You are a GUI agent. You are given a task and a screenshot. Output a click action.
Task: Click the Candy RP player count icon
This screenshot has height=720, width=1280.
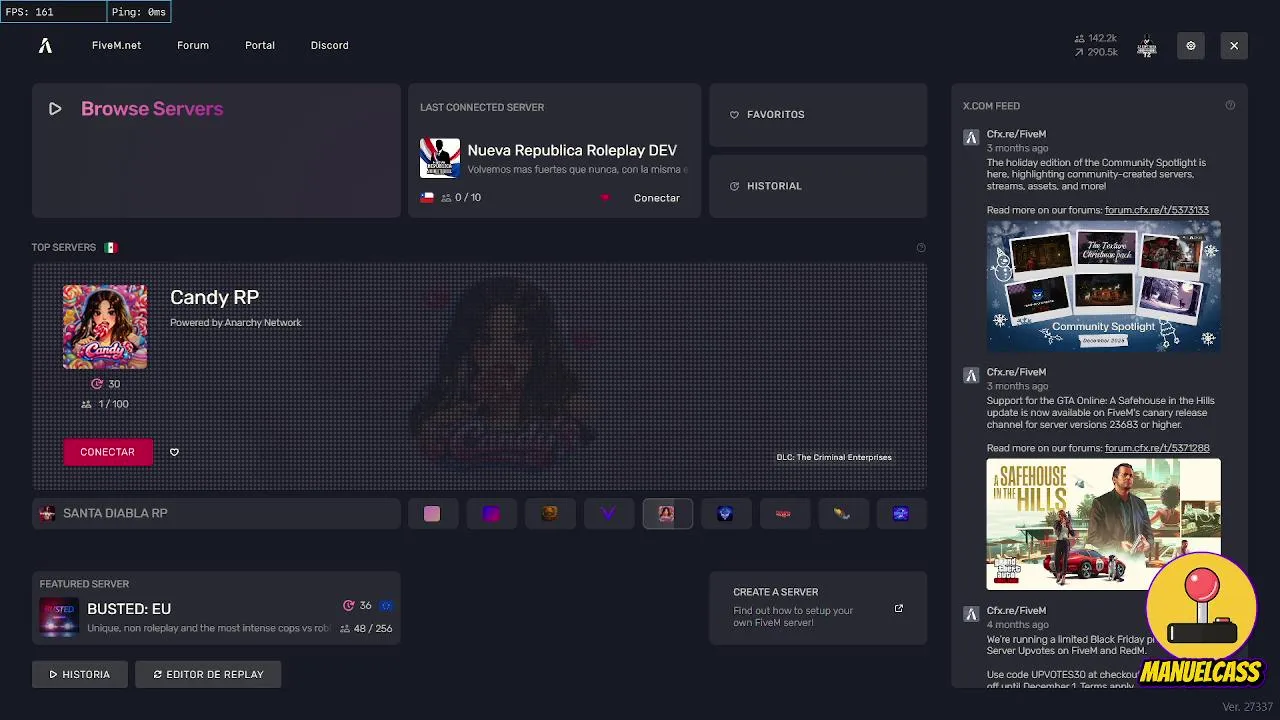tap(86, 404)
